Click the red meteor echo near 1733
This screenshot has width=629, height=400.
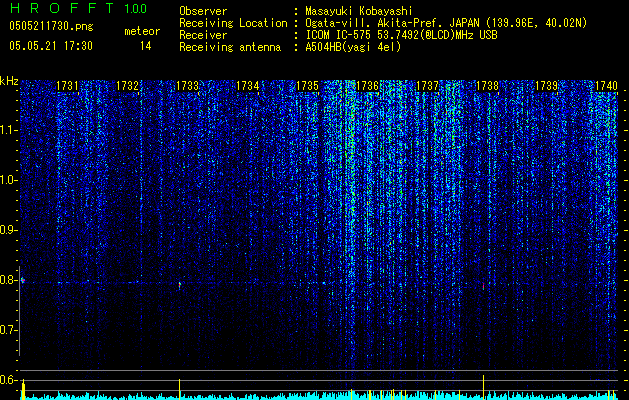pyautogui.click(x=180, y=285)
